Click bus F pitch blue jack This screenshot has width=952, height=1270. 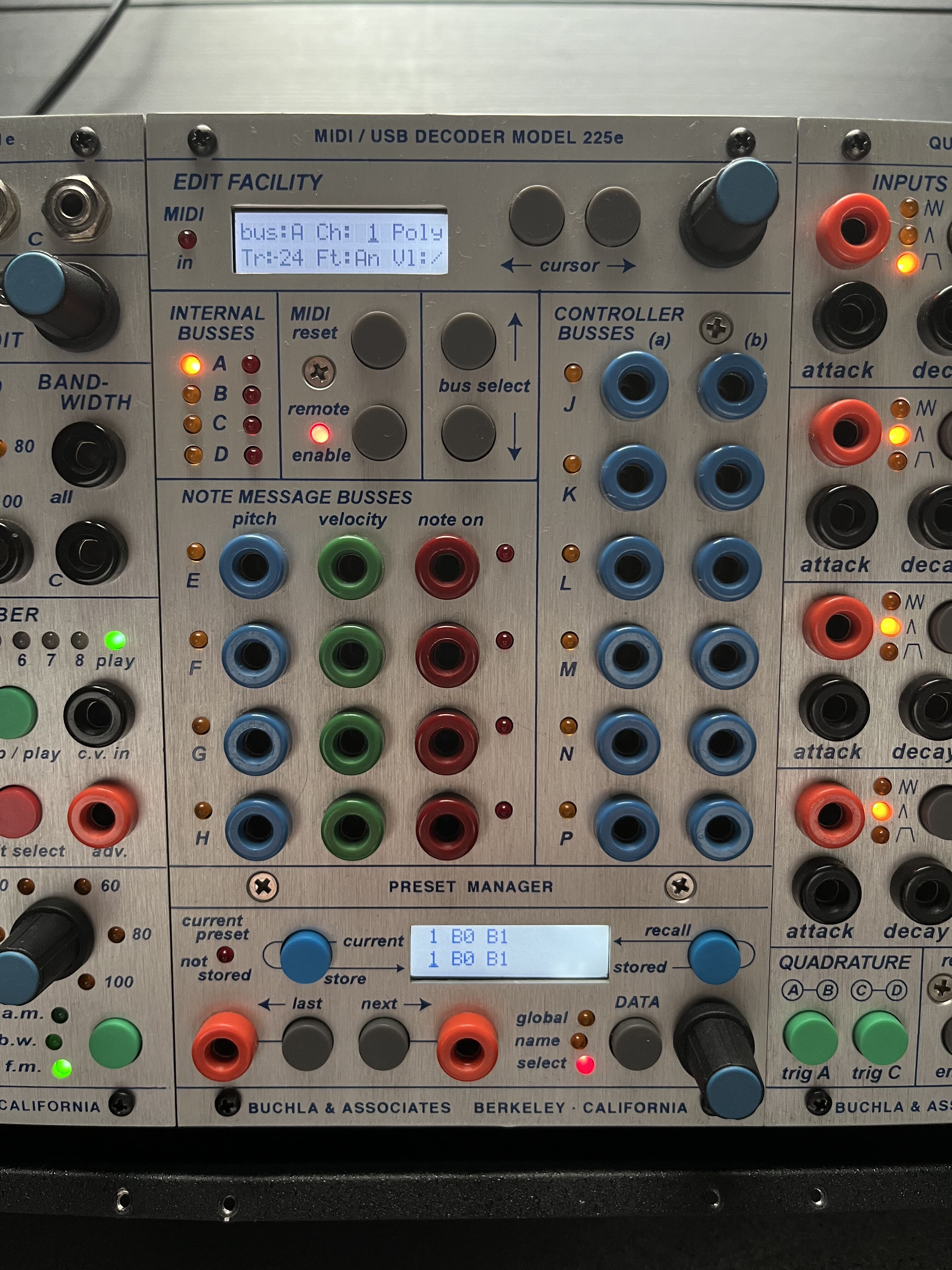tap(255, 655)
